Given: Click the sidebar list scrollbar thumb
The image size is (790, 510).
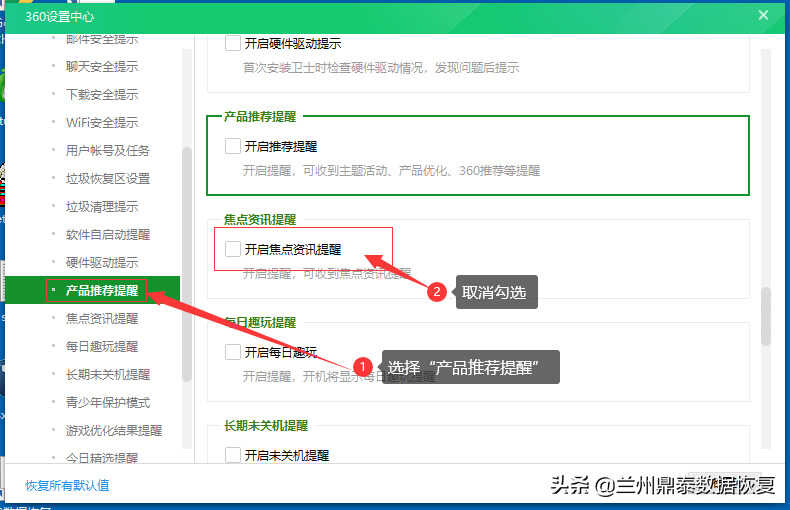Looking at the screenshot, I should coord(187,264).
